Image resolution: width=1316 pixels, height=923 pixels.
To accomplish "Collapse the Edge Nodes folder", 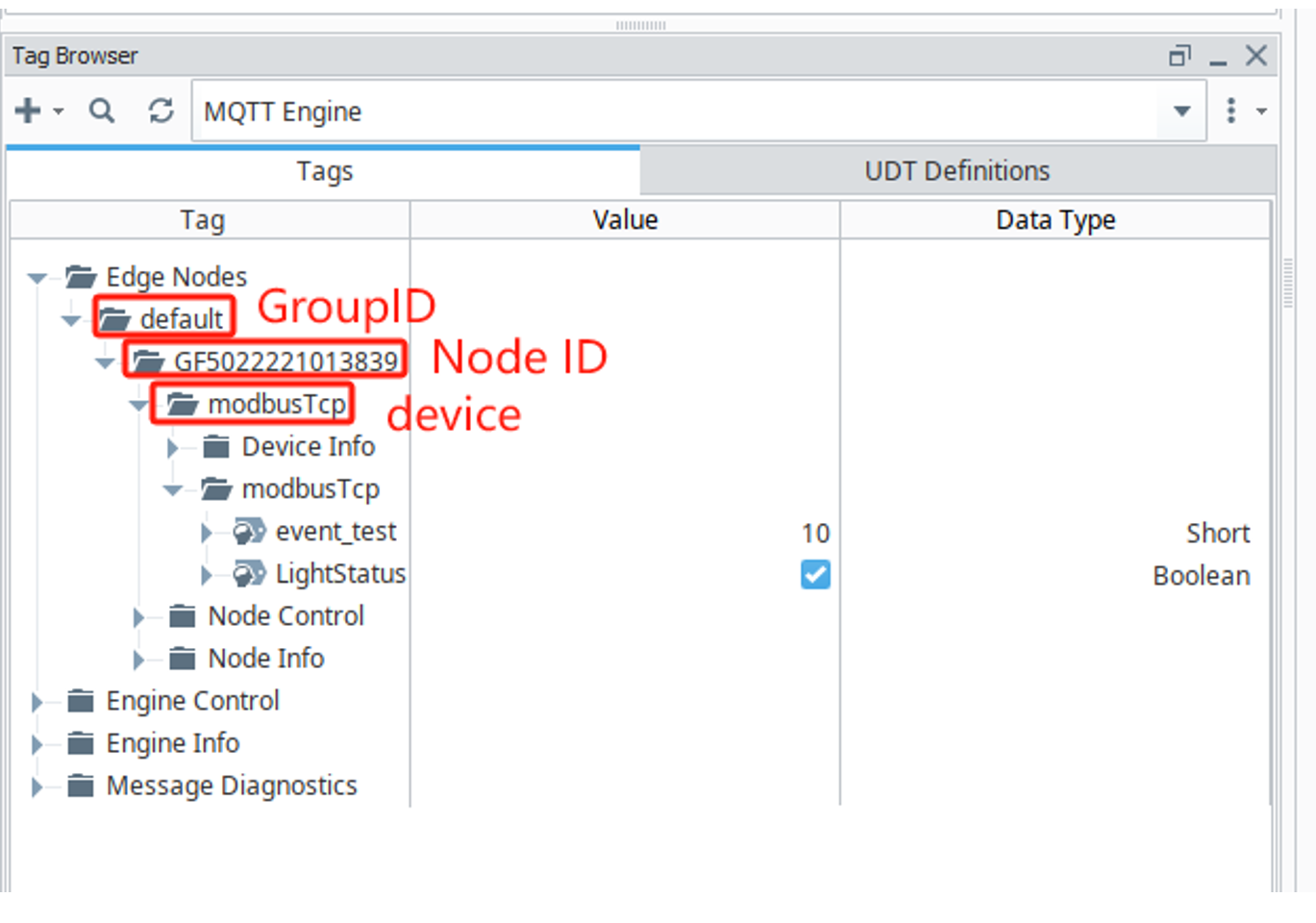I will [x=37, y=278].
